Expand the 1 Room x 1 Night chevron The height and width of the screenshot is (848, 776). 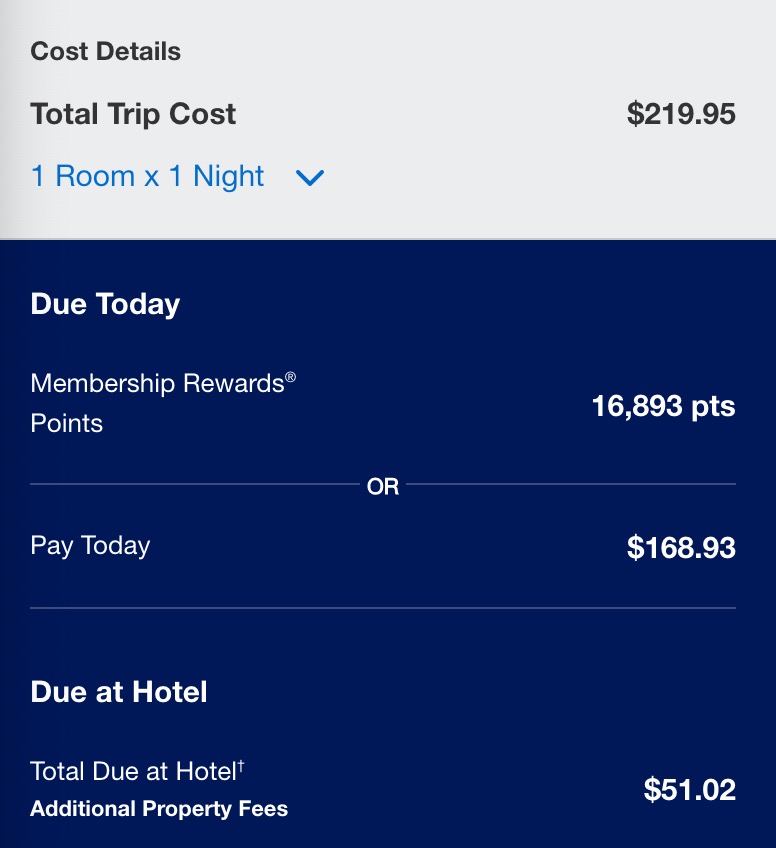point(310,178)
